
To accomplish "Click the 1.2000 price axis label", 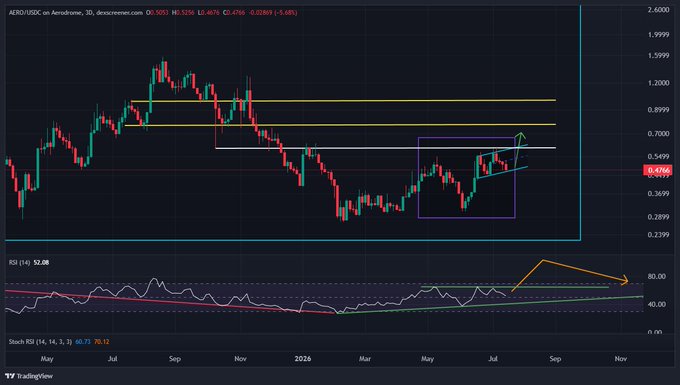I will pyautogui.click(x=658, y=83).
